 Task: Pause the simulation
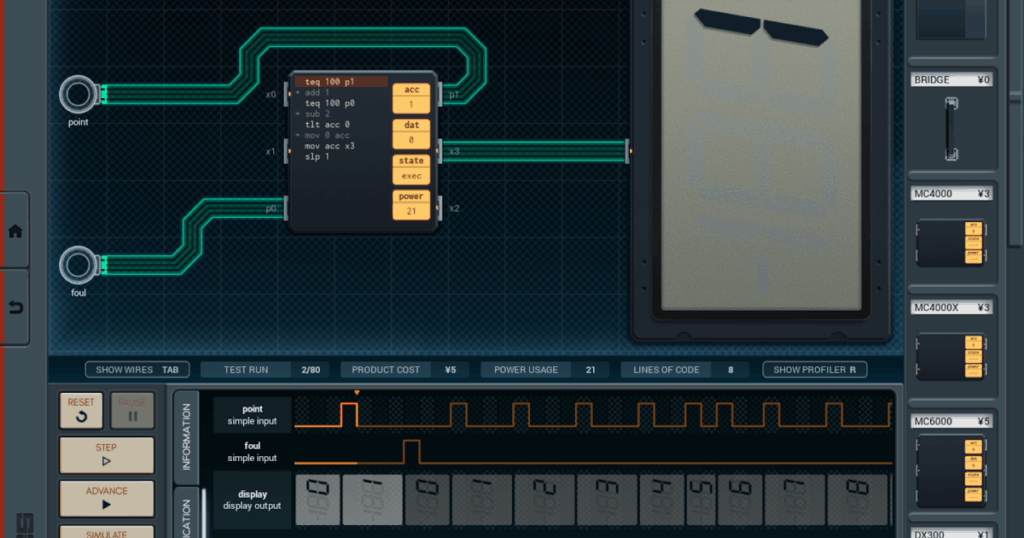[133, 410]
